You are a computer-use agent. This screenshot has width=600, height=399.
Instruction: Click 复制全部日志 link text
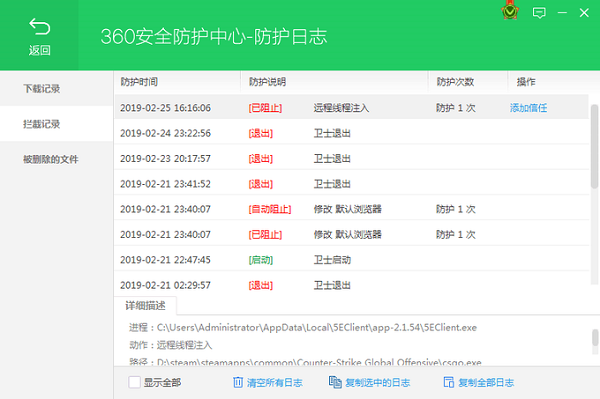pyautogui.click(x=486, y=383)
